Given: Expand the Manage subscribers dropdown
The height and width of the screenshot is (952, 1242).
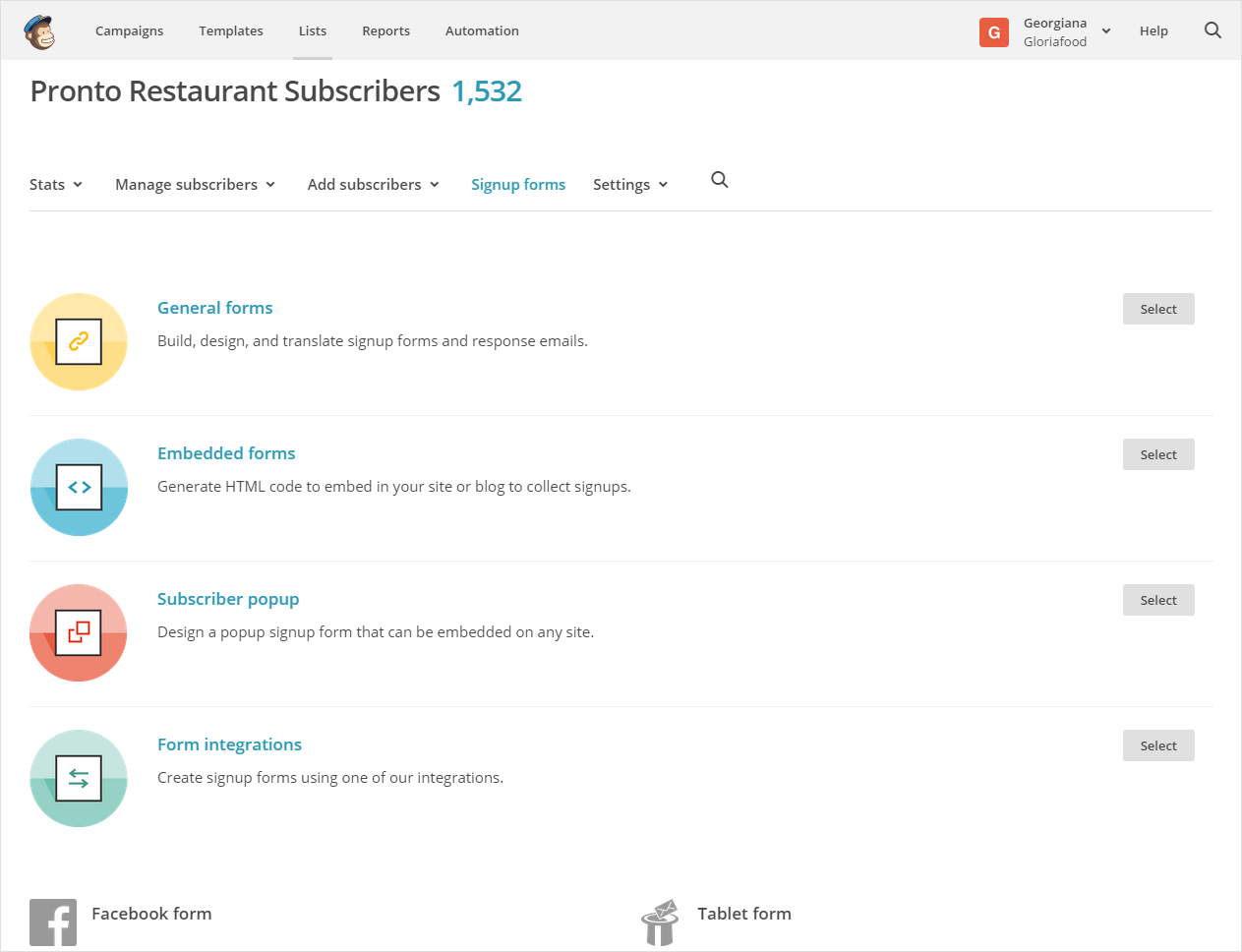Looking at the screenshot, I should pos(195,184).
